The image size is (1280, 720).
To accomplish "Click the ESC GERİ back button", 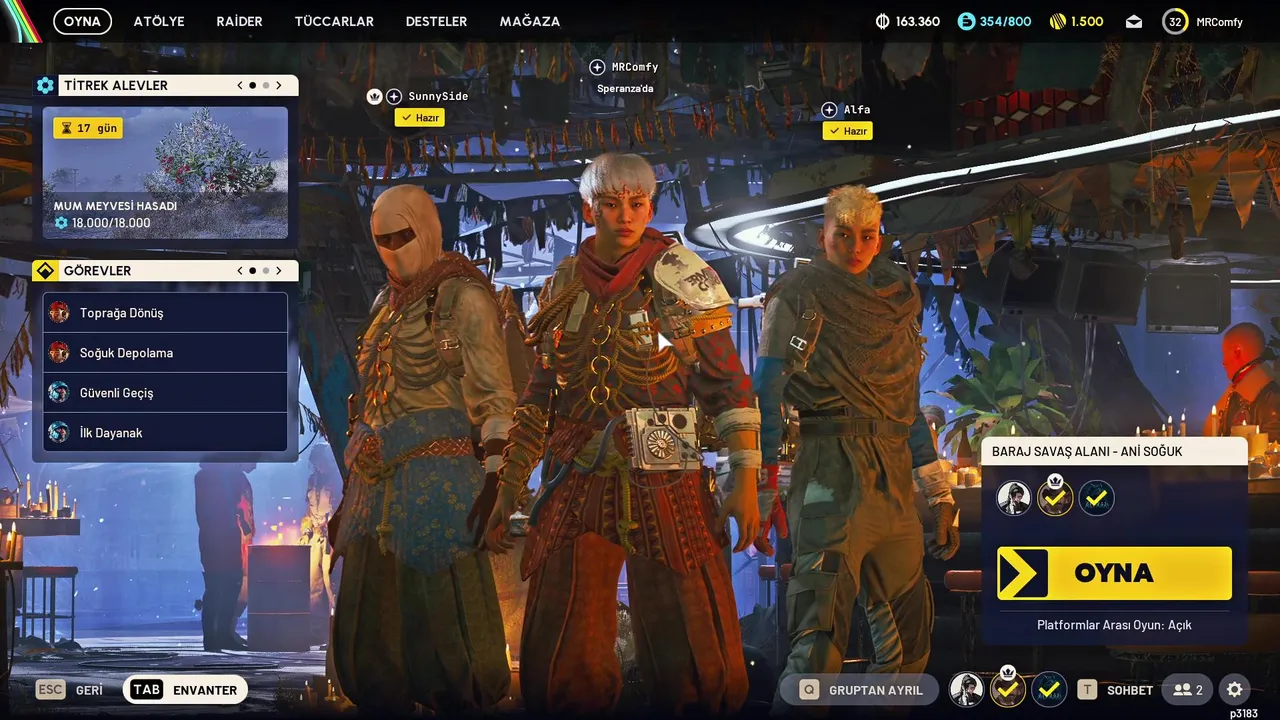I will [x=70, y=690].
